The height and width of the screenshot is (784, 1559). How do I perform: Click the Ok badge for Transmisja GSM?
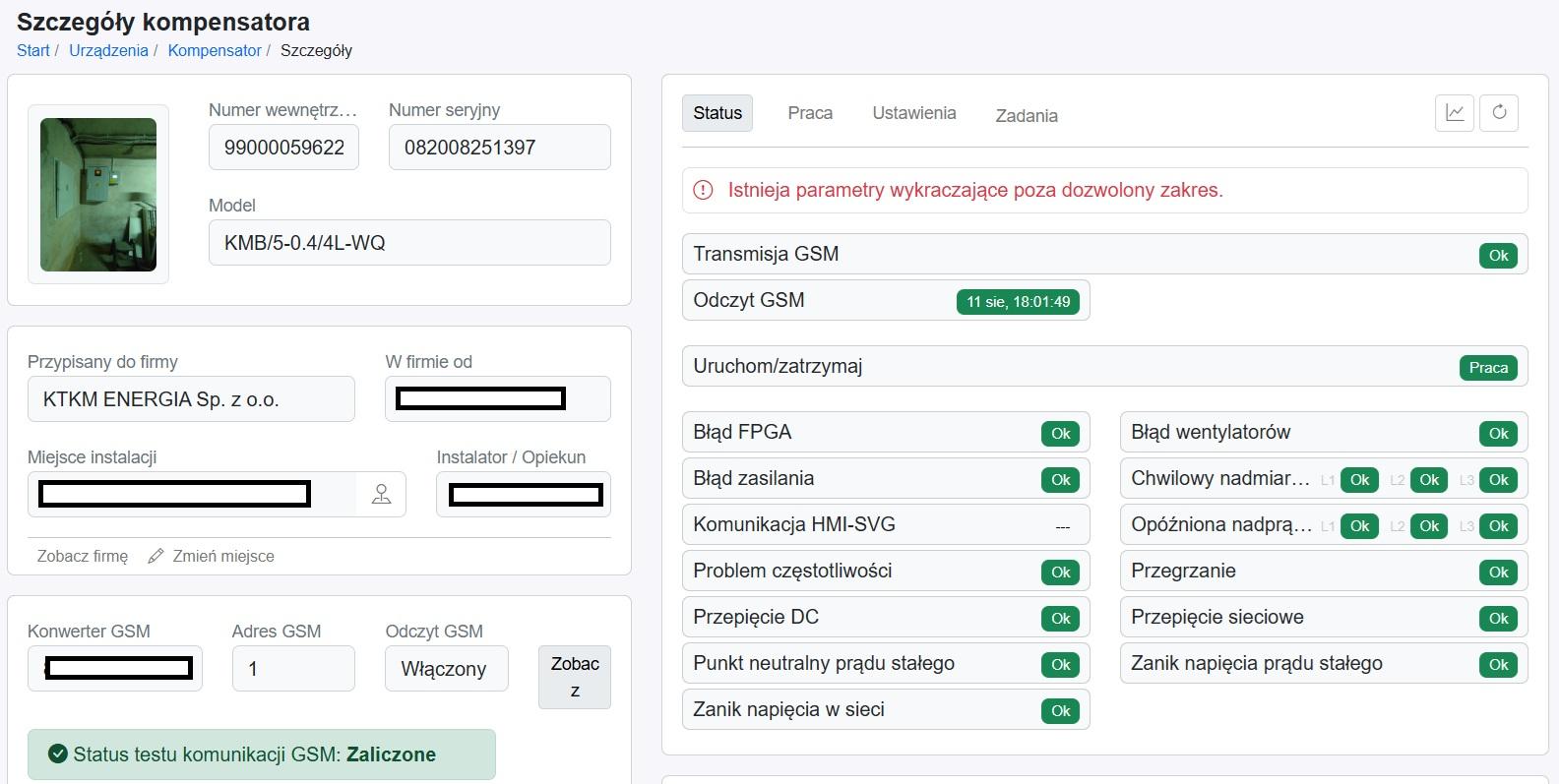pyautogui.click(x=1499, y=256)
